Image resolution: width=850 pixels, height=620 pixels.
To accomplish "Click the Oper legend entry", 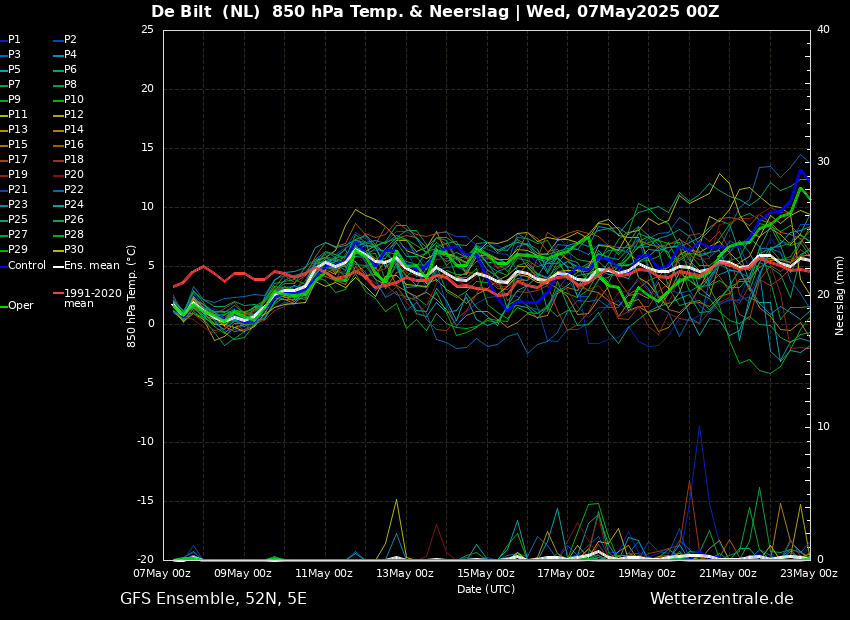I will coord(17,306).
